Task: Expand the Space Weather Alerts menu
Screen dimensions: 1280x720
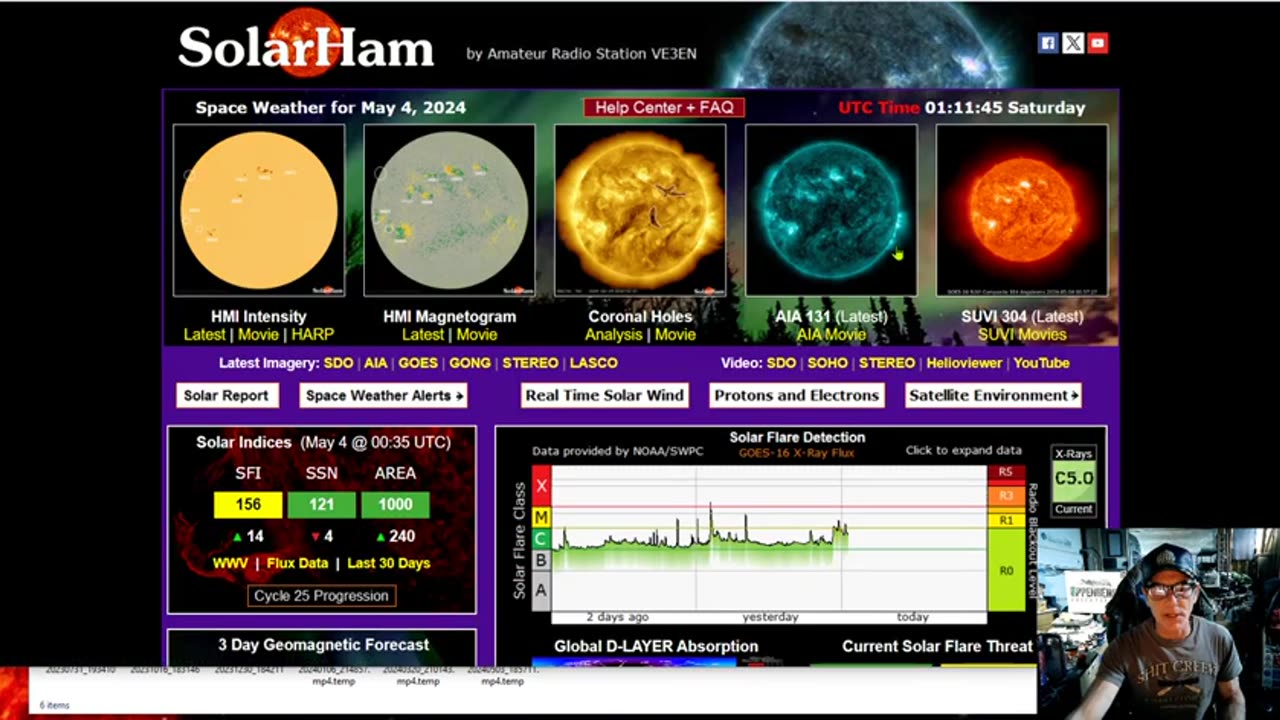Action: point(384,395)
